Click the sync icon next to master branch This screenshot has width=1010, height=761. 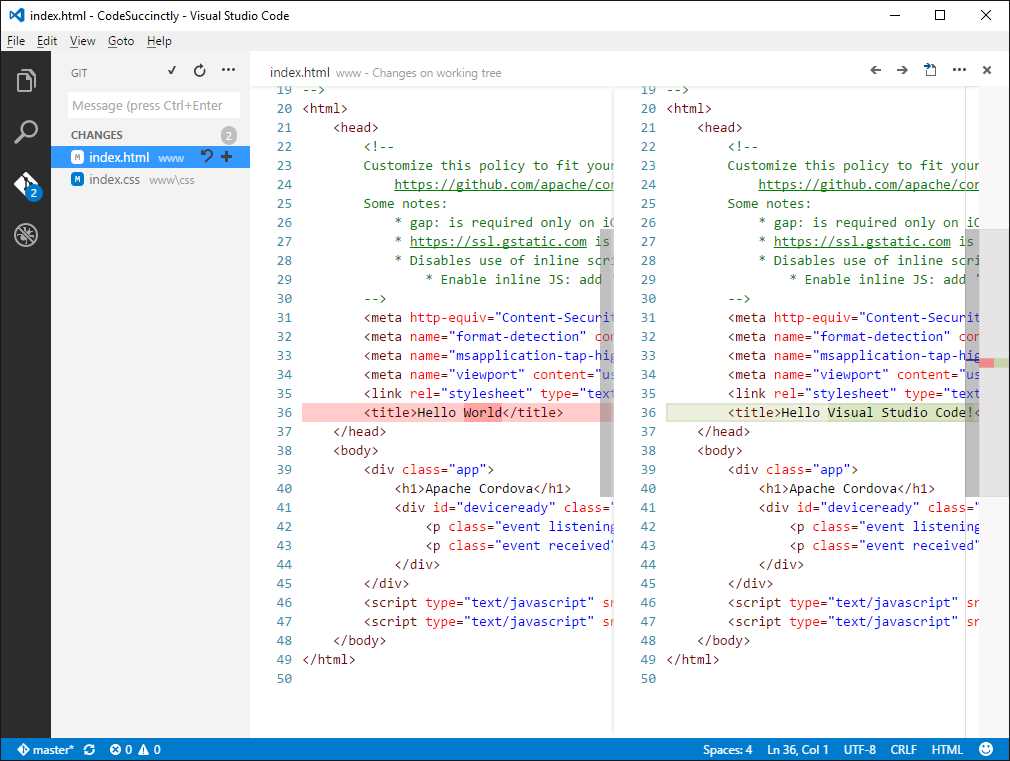pos(89,749)
